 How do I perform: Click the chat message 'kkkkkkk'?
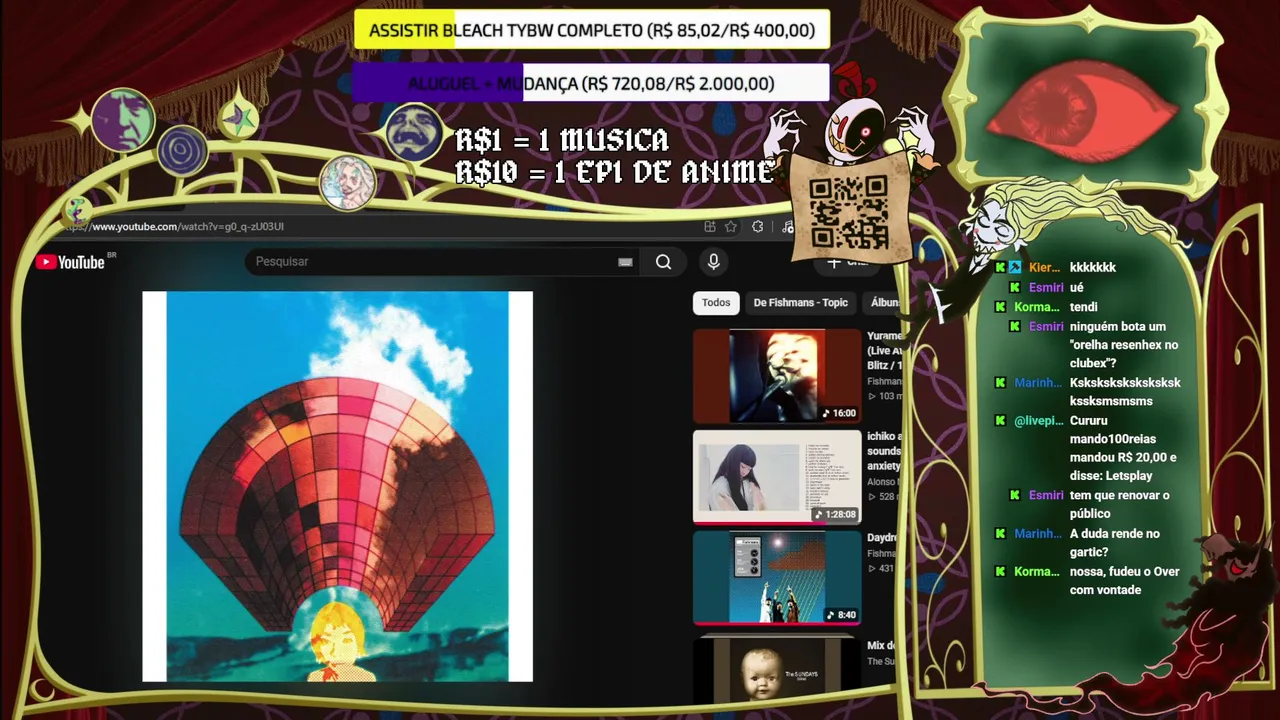click(x=1093, y=268)
